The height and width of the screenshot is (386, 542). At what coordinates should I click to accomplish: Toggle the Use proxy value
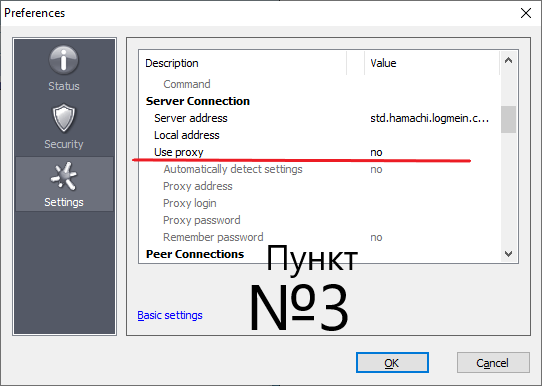(x=376, y=152)
